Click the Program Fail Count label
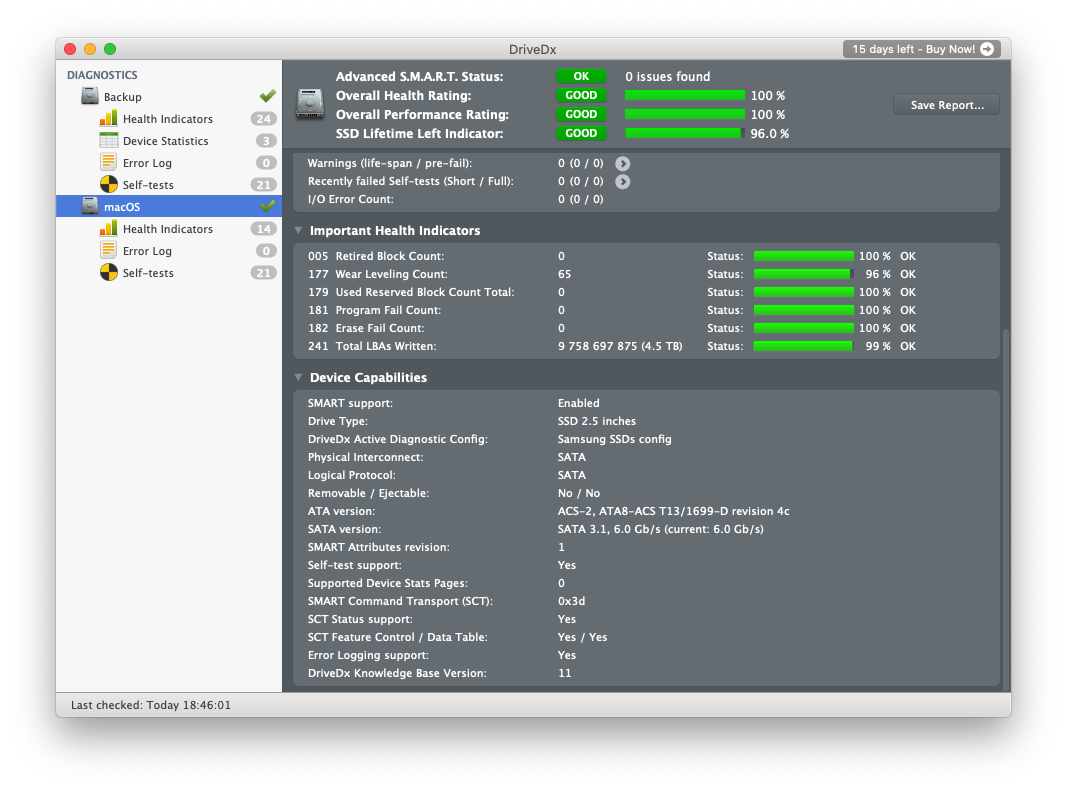 click(x=389, y=310)
